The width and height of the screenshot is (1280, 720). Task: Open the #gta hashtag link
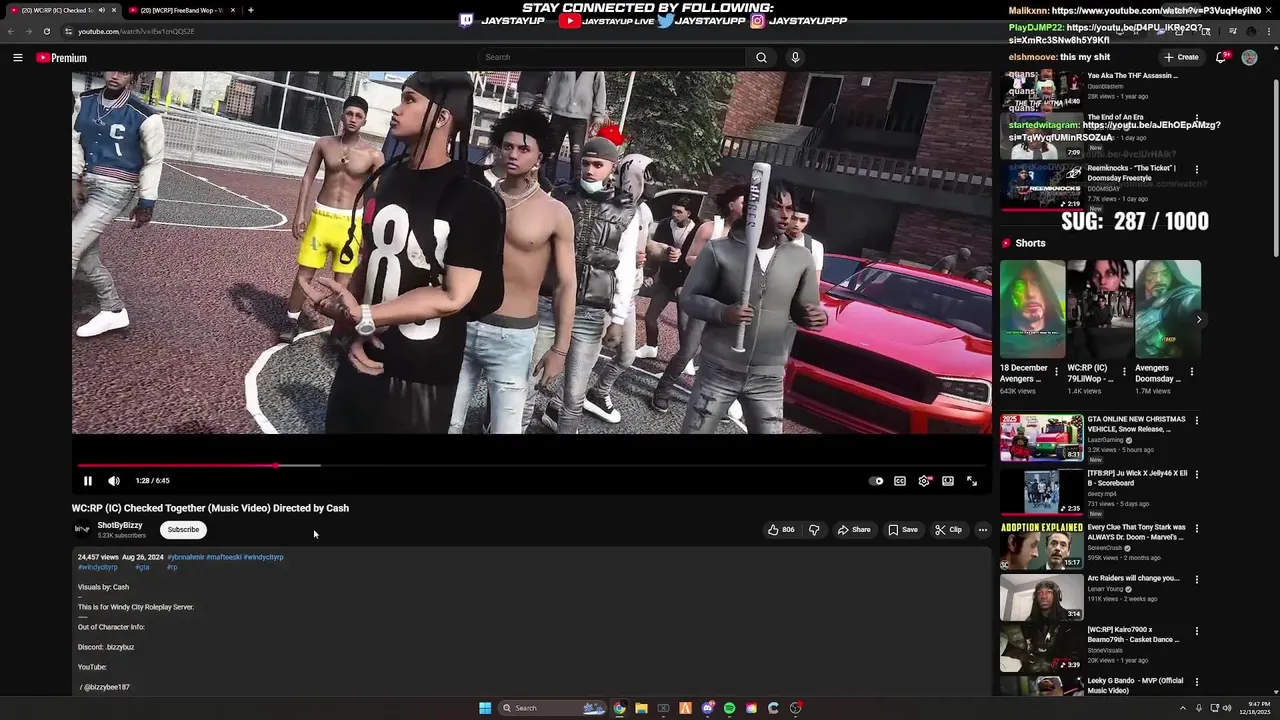(142, 567)
